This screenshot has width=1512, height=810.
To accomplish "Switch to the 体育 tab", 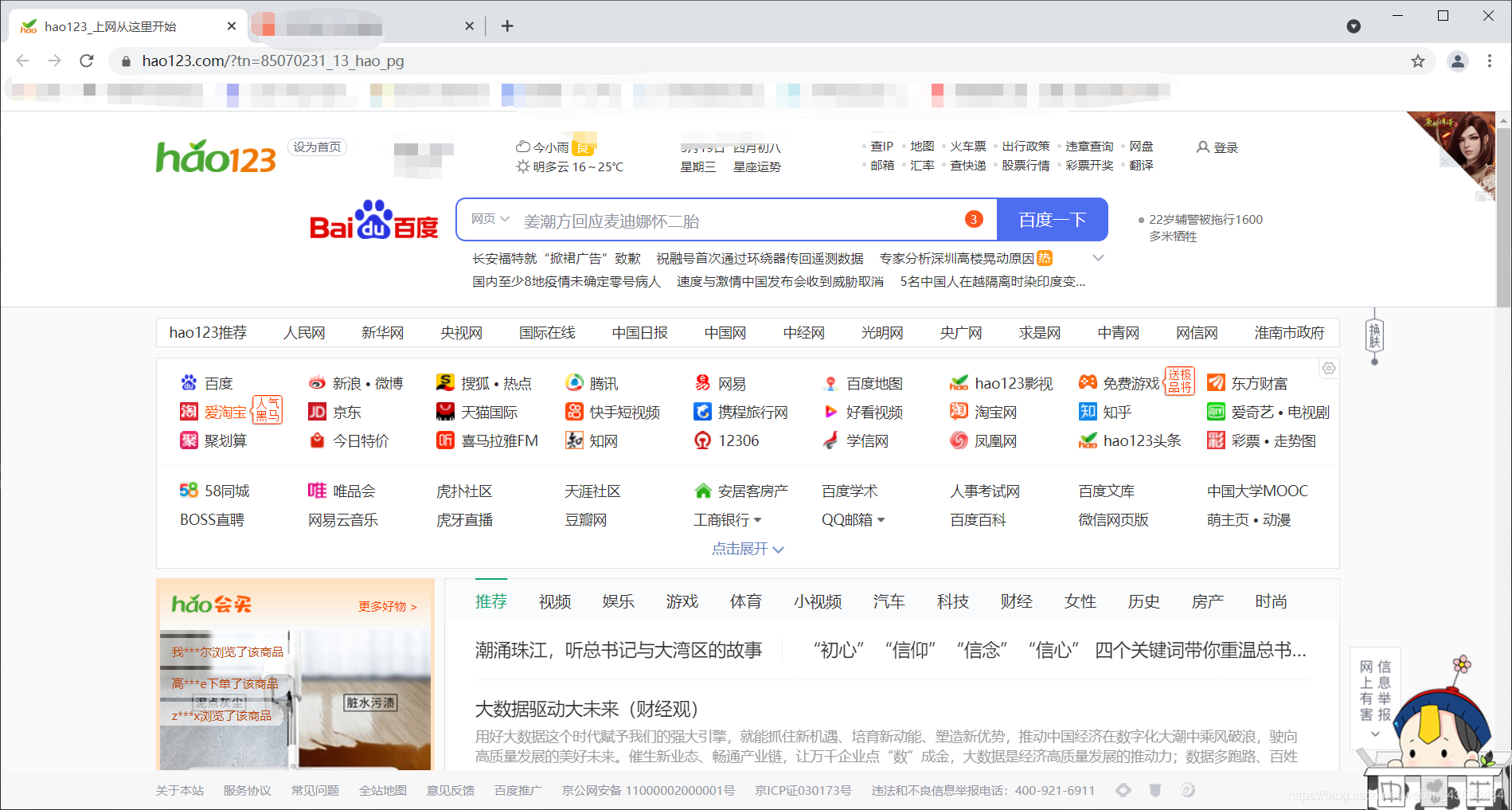I will [x=746, y=601].
